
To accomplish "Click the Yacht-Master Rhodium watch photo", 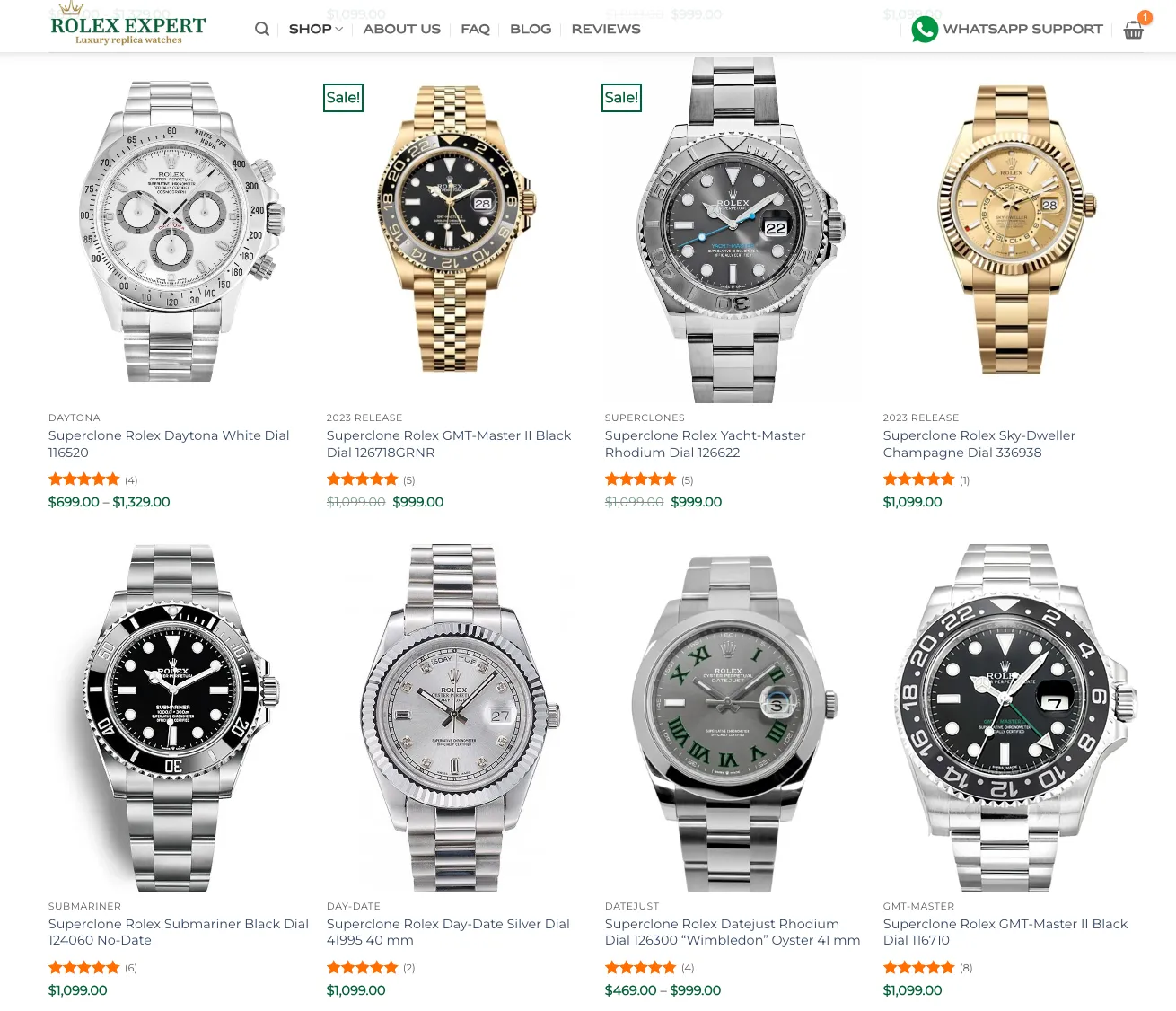I will [x=735, y=229].
